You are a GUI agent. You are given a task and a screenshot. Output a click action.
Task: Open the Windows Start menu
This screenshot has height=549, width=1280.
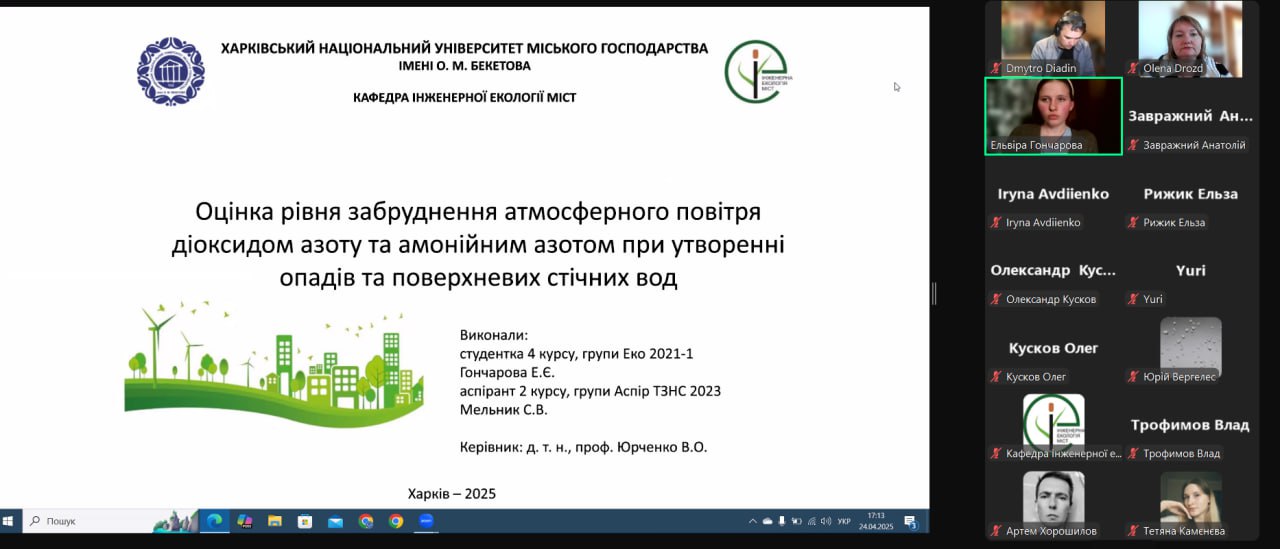point(10,521)
